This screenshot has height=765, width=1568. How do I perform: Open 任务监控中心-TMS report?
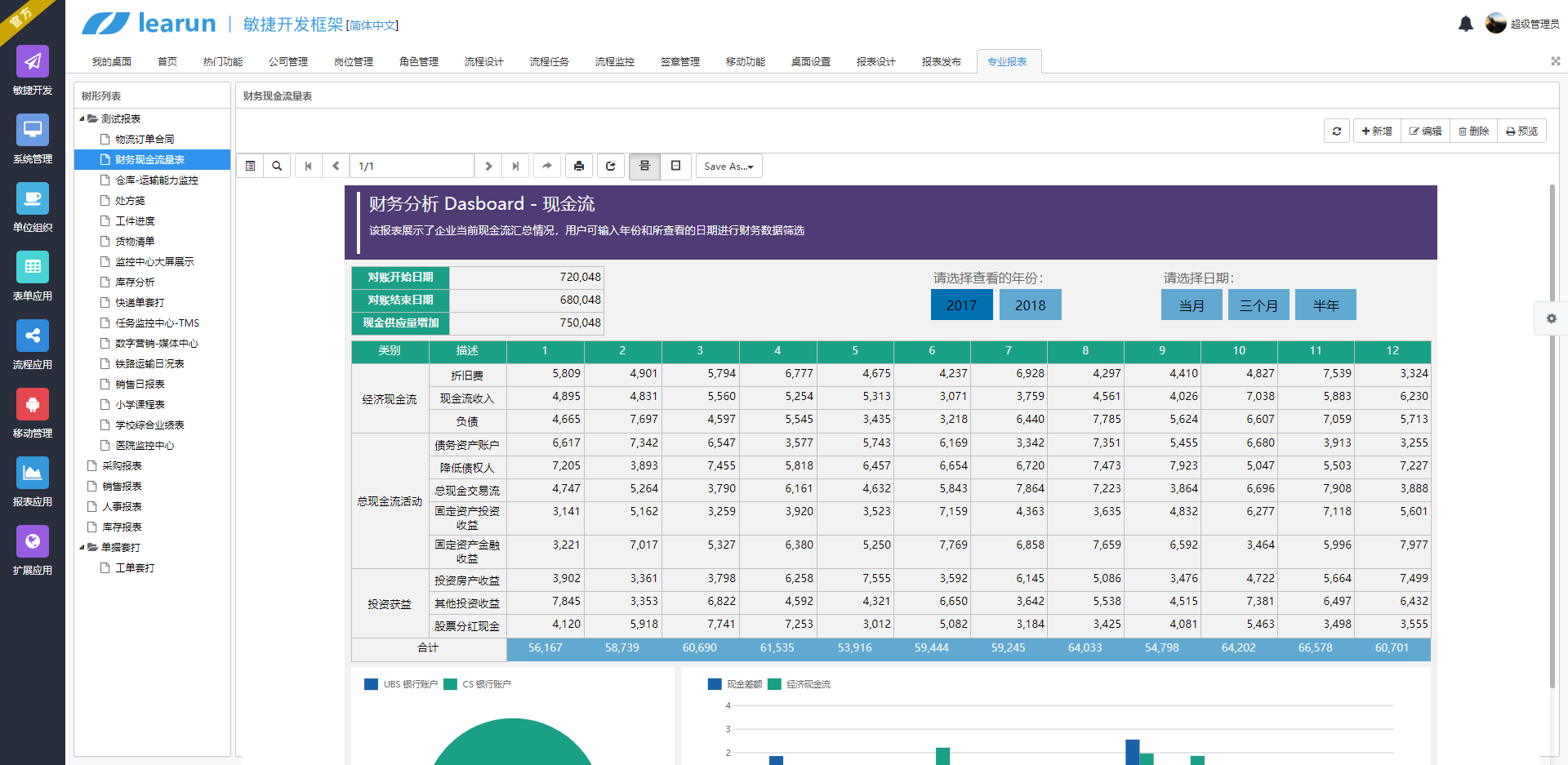(157, 322)
